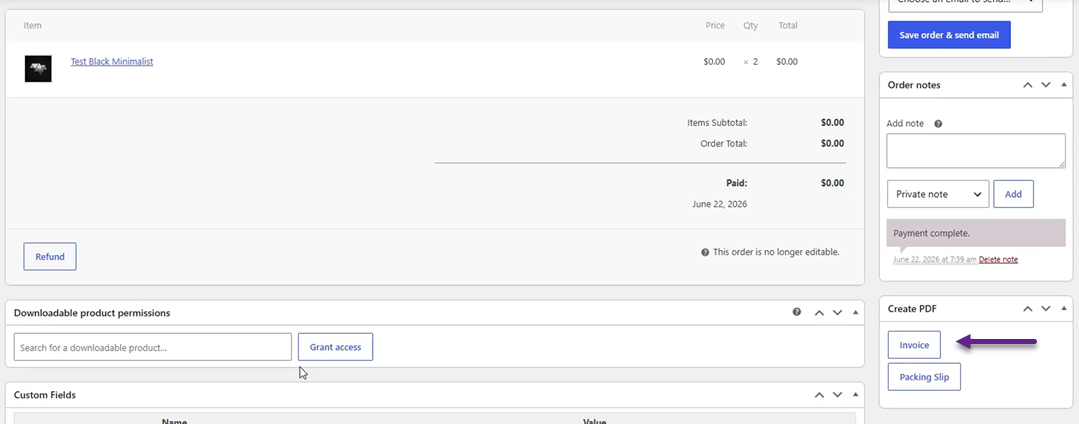Click the Delete note link
Screen dimensions: 1079x424
998,259
